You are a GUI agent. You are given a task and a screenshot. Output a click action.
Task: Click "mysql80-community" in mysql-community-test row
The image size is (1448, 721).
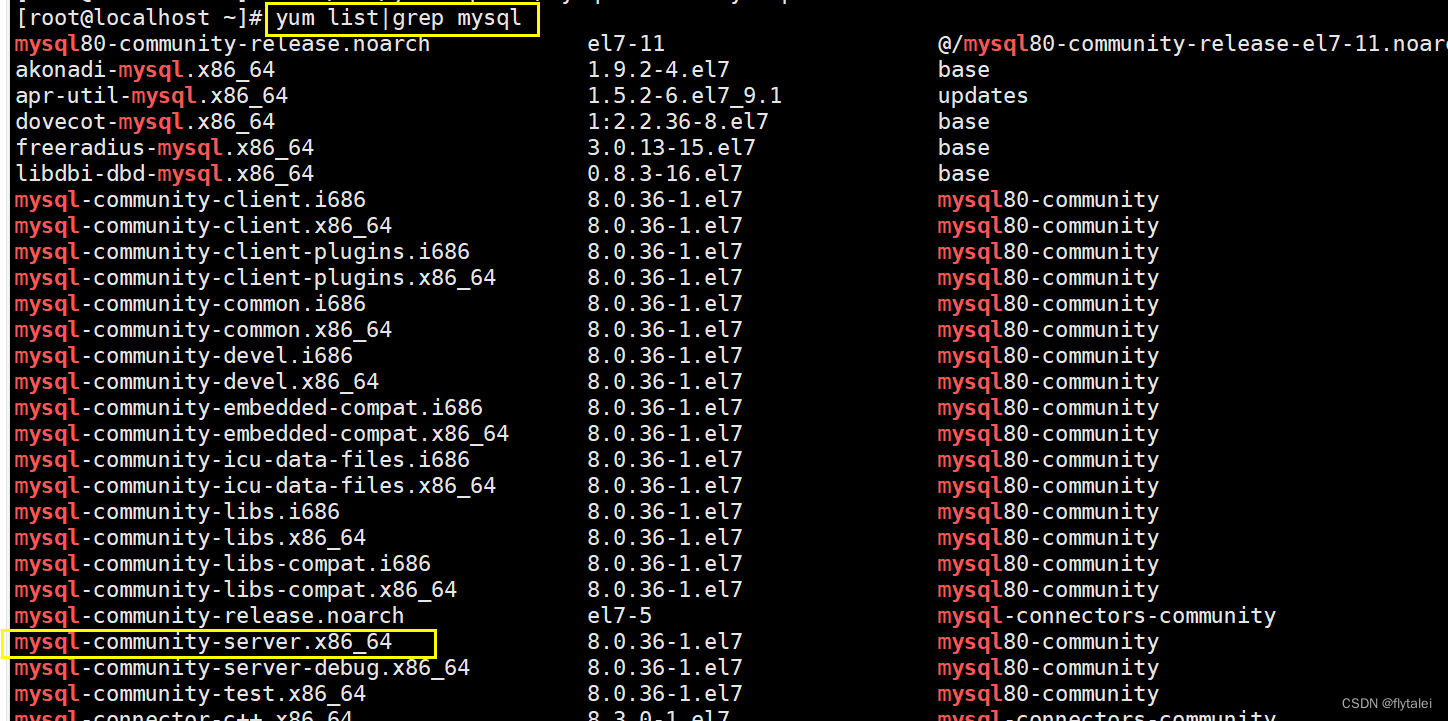click(x=1048, y=694)
